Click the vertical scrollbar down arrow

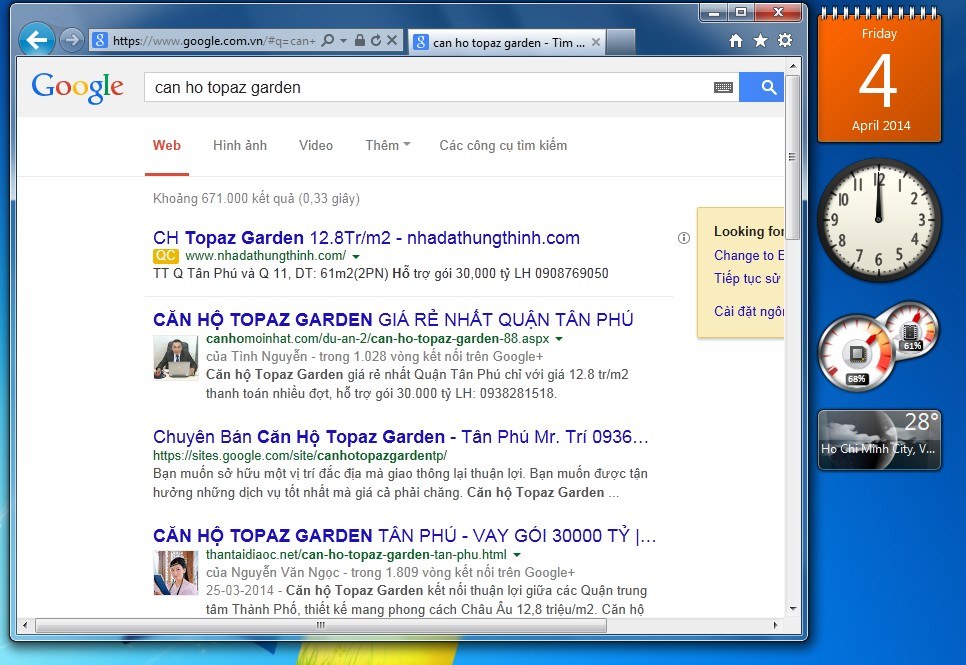tap(793, 608)
